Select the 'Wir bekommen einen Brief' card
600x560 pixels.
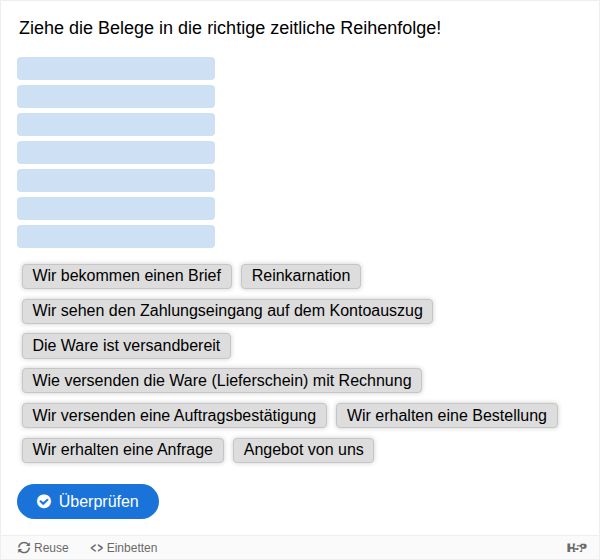pyautogui.click(x=127, y=276)
